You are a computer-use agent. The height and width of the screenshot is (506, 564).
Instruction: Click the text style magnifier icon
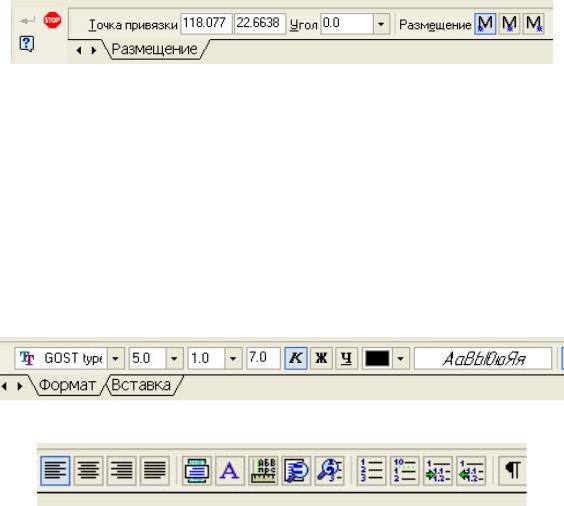pyautogui.click(x=296, y=470)
